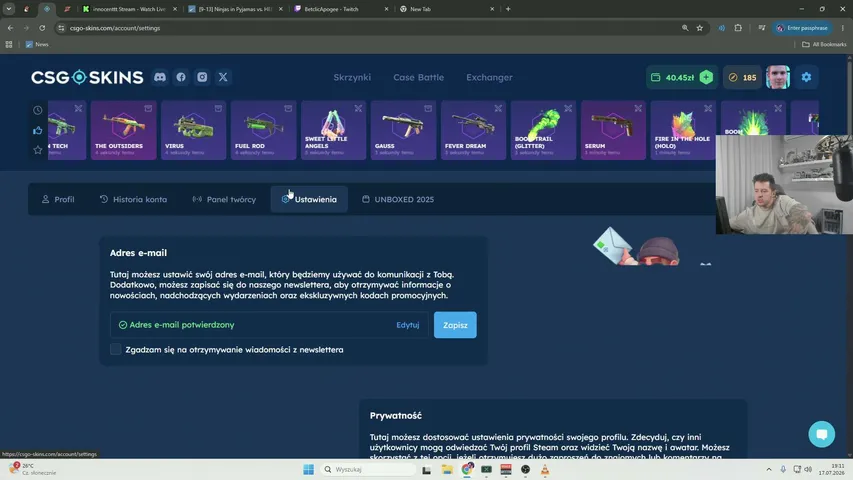Open the UNBOXED 2025 tab

398,199
